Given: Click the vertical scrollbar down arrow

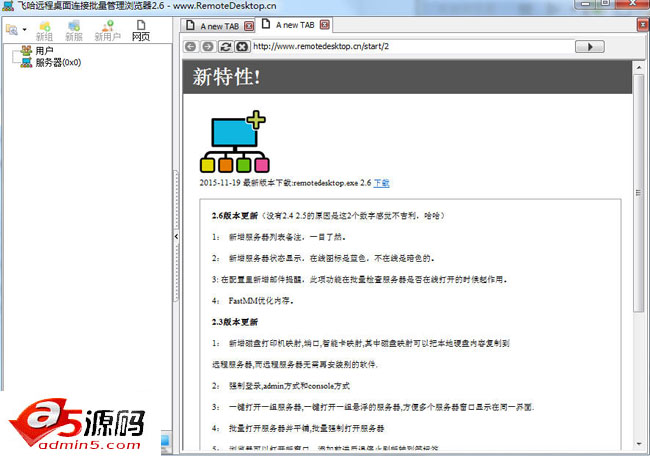Looking at the screenshot, I should (639, 444).
